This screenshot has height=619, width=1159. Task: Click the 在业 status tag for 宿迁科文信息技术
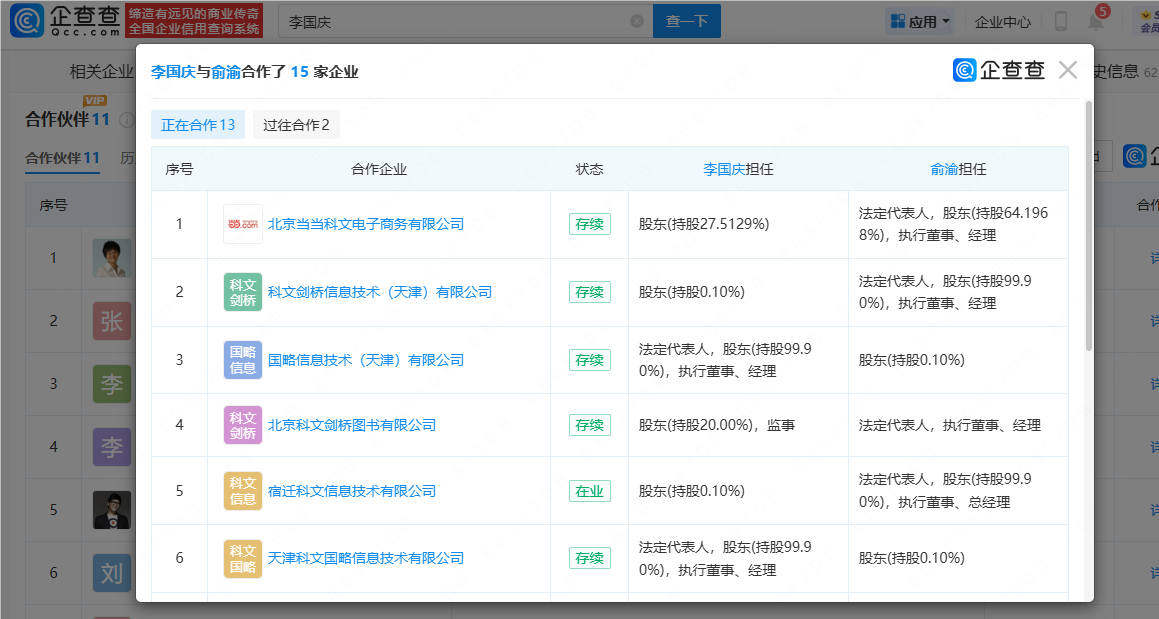click(x=590, y=491)
